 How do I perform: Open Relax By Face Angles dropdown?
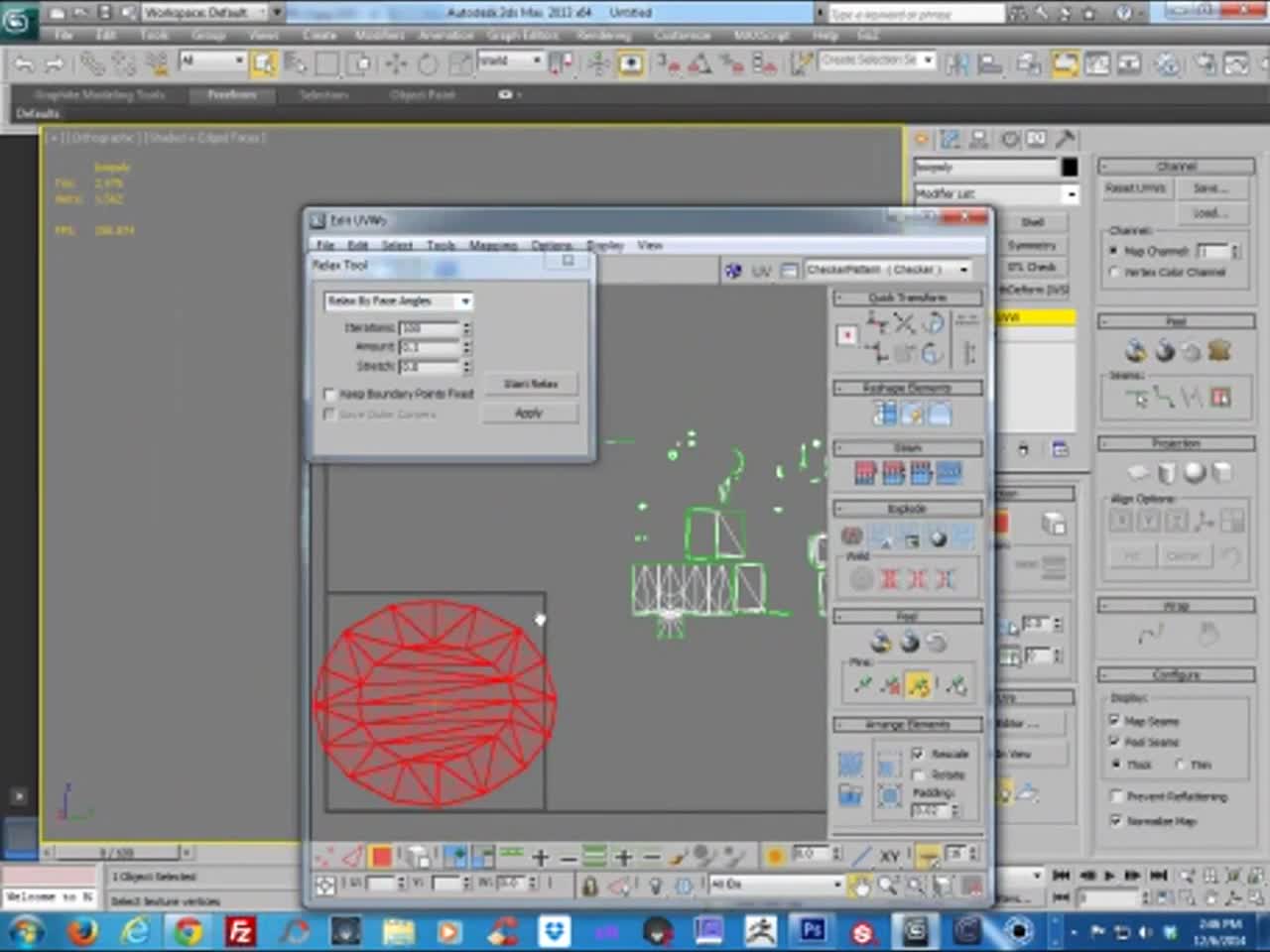pyautogui.click(x=399, y=300)
